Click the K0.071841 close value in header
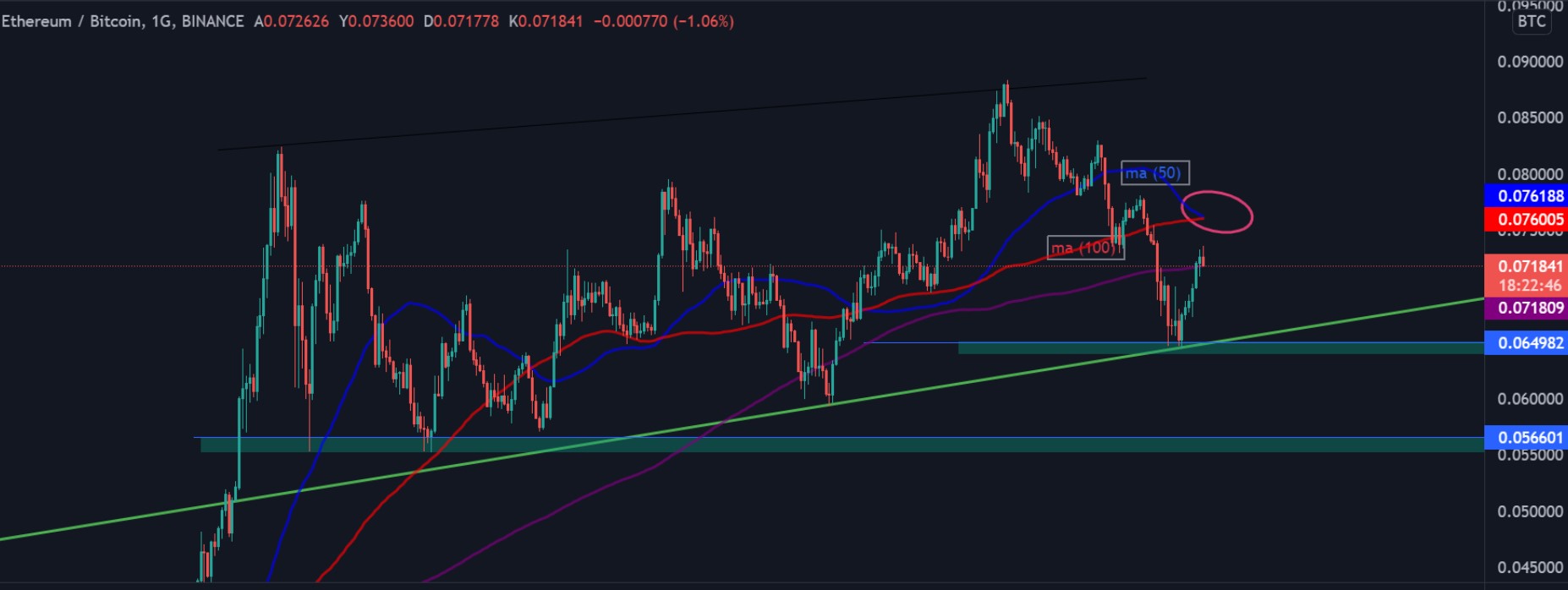The width and height of the screenshot is (1568, 590). pyautogui.click(x=546, y=21)
